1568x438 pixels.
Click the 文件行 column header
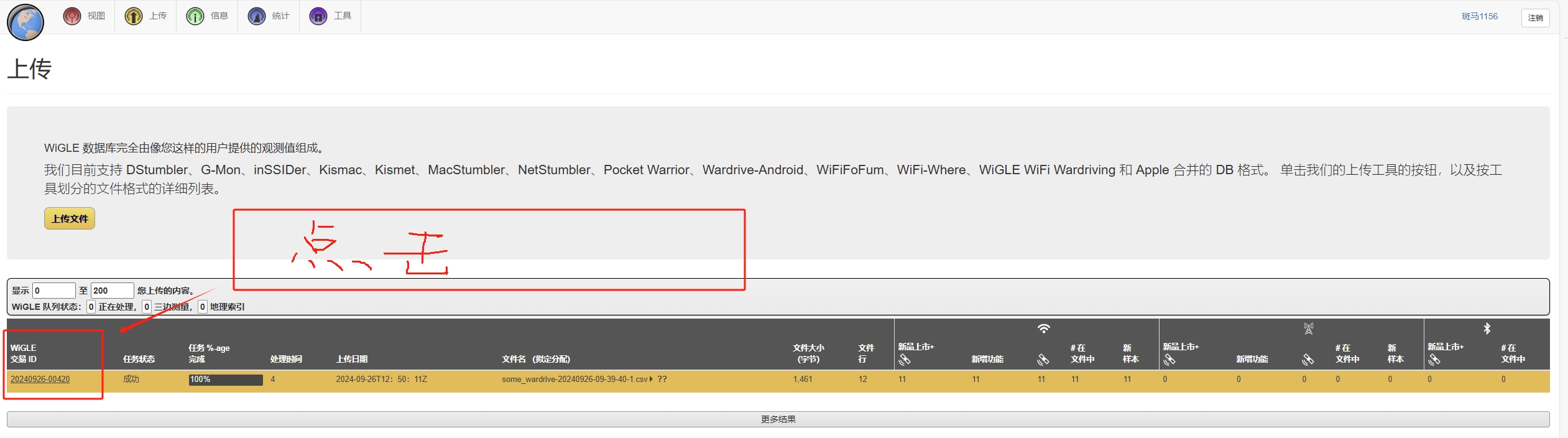pos(866,353)
